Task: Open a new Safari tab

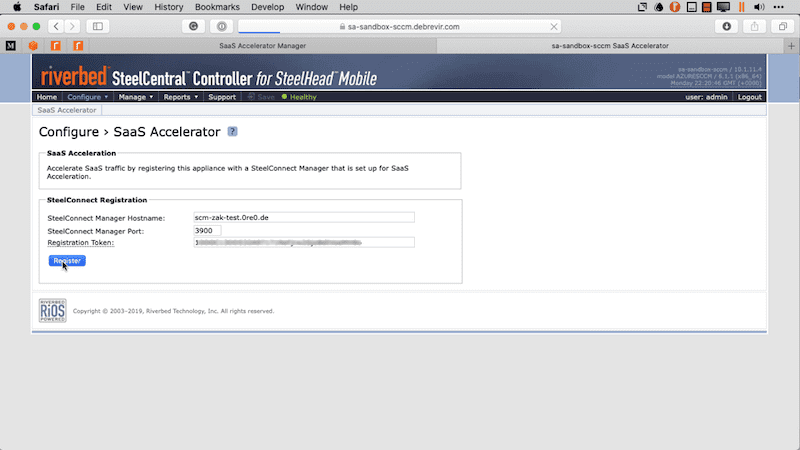Action: [791, 46]
